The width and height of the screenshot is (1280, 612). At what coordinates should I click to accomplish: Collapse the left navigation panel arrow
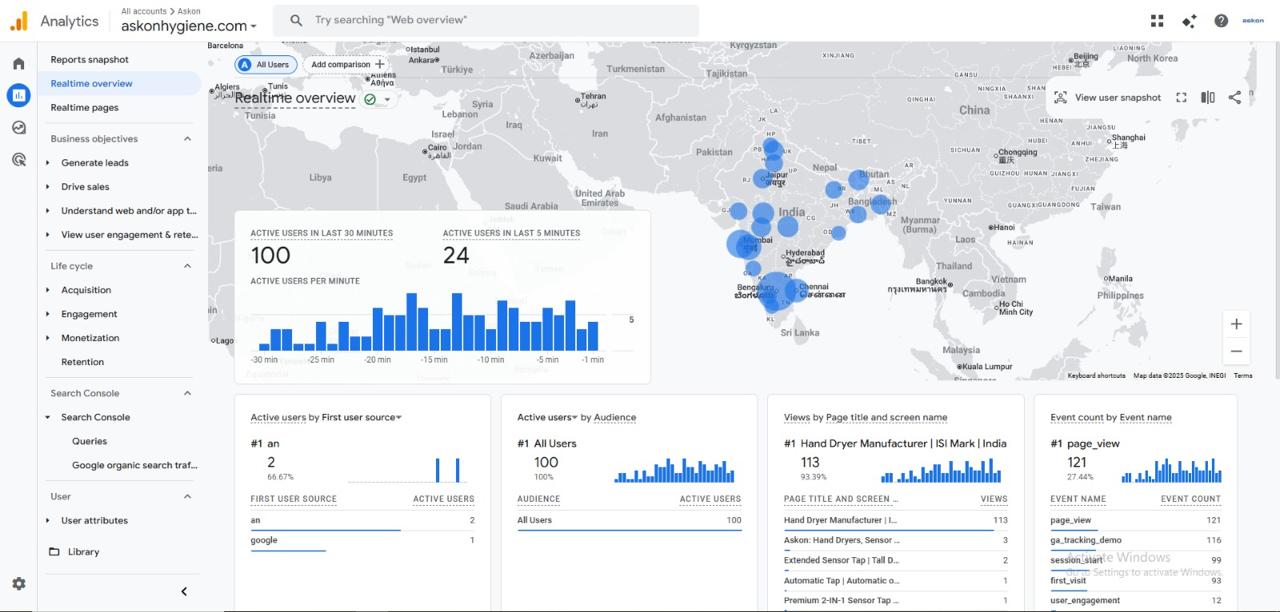pos(184,591)
